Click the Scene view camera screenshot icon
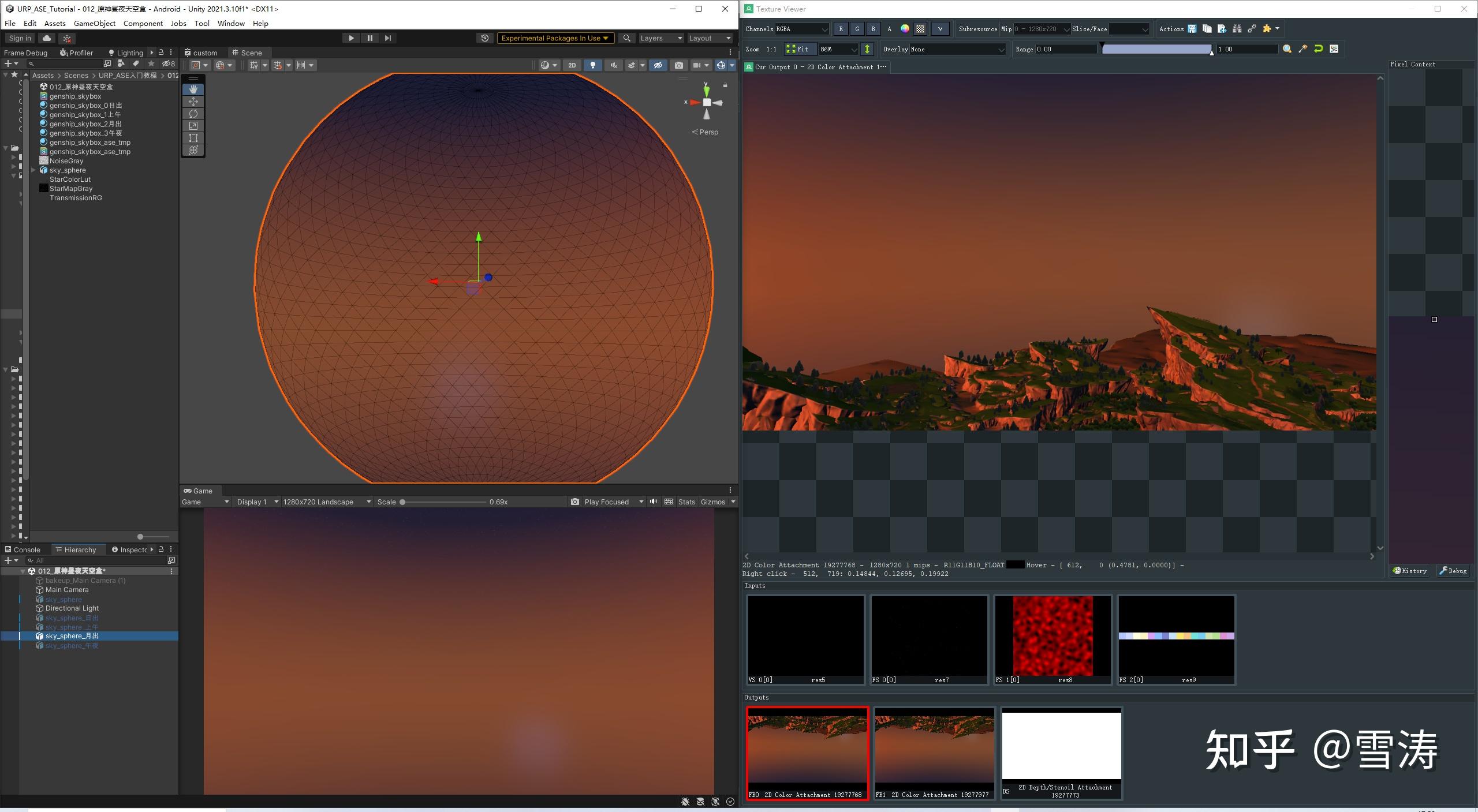Viewport: 1478px width, 812px height. (x=678, y=65)
